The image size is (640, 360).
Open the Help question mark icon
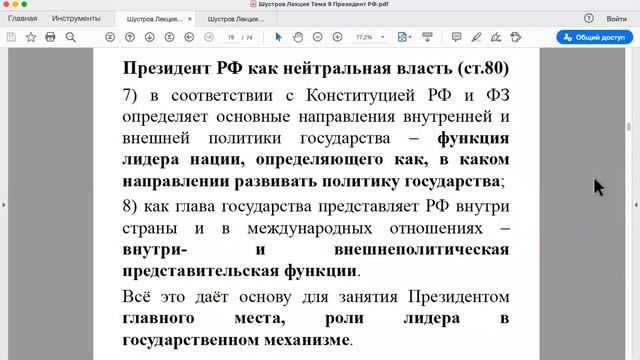pos(589,18)
